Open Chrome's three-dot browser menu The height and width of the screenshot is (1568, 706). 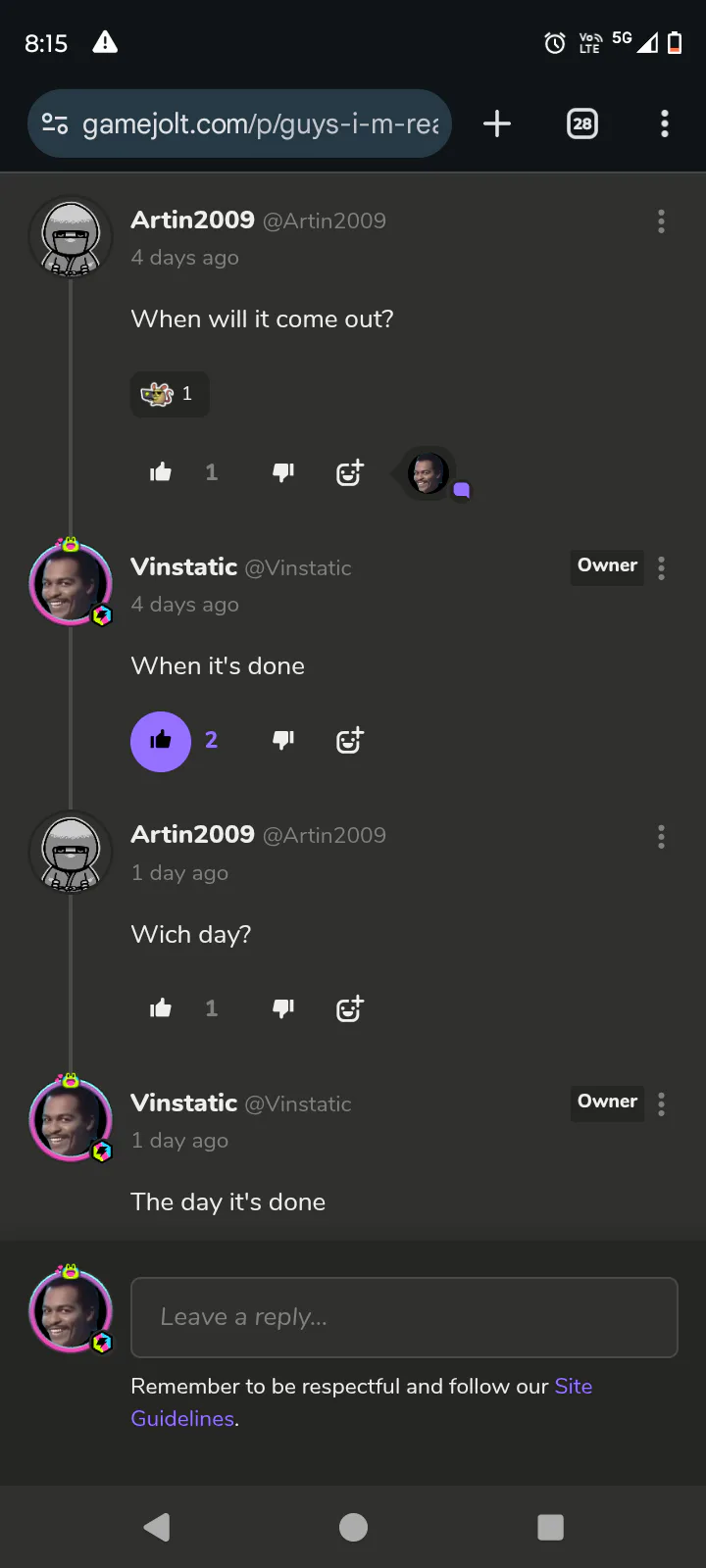coord(665,123)
